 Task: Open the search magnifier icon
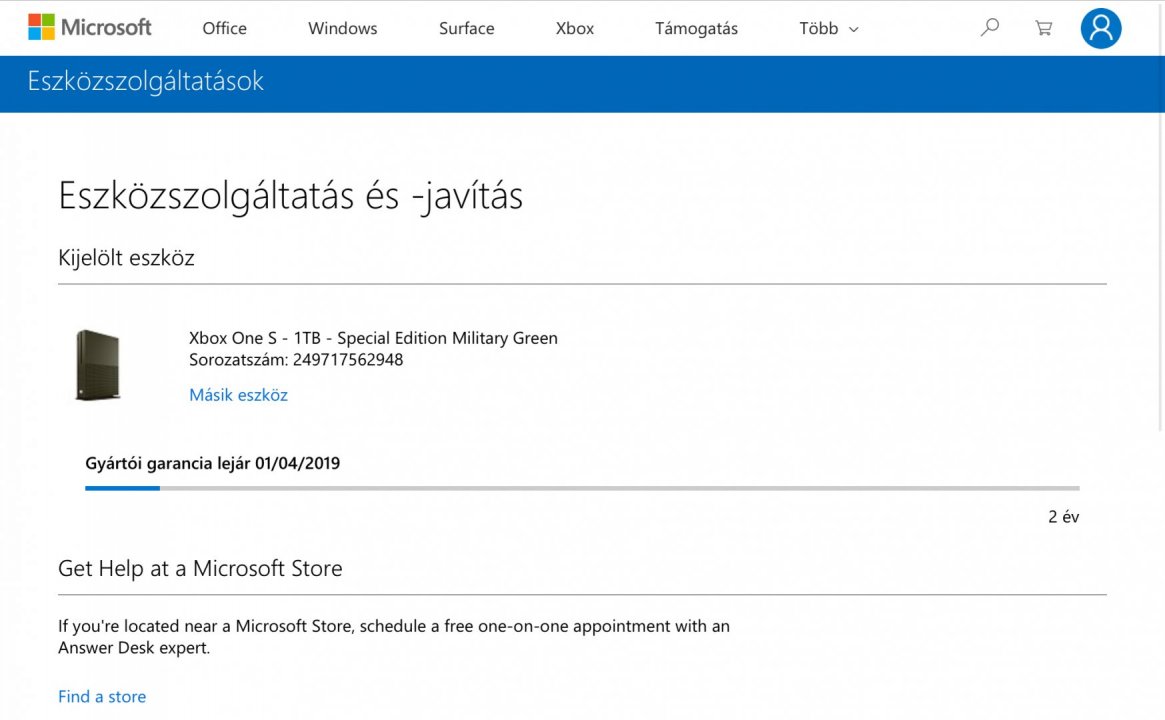[x=990, y=28]
